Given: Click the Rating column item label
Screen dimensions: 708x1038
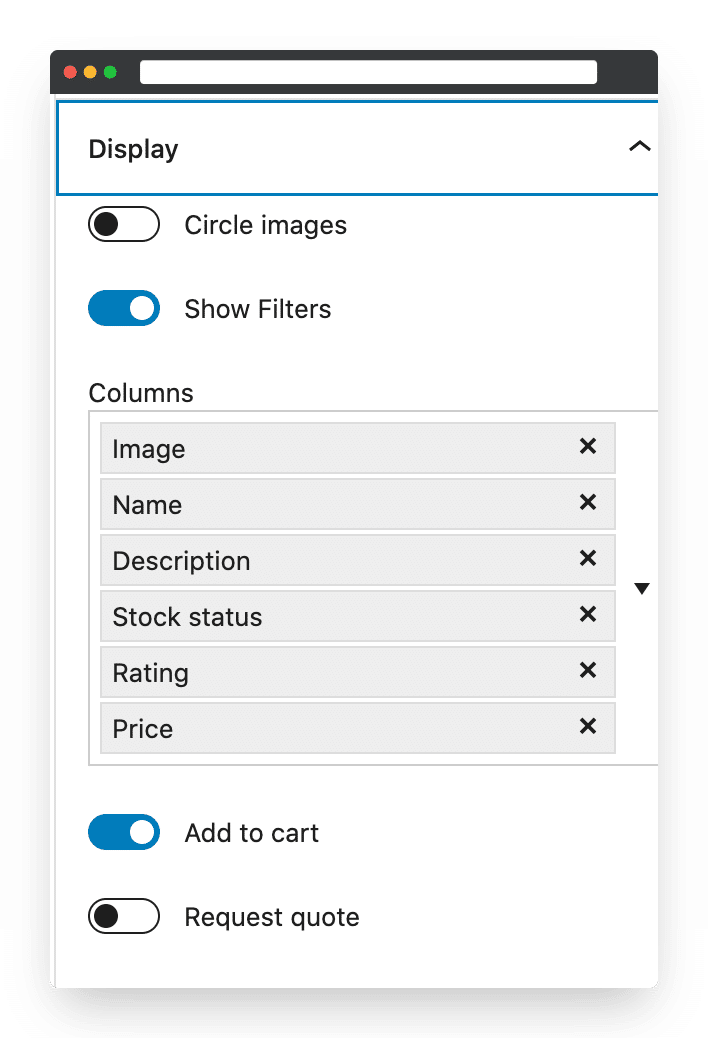Looking at the screenshot, I should tap(151, 673).
